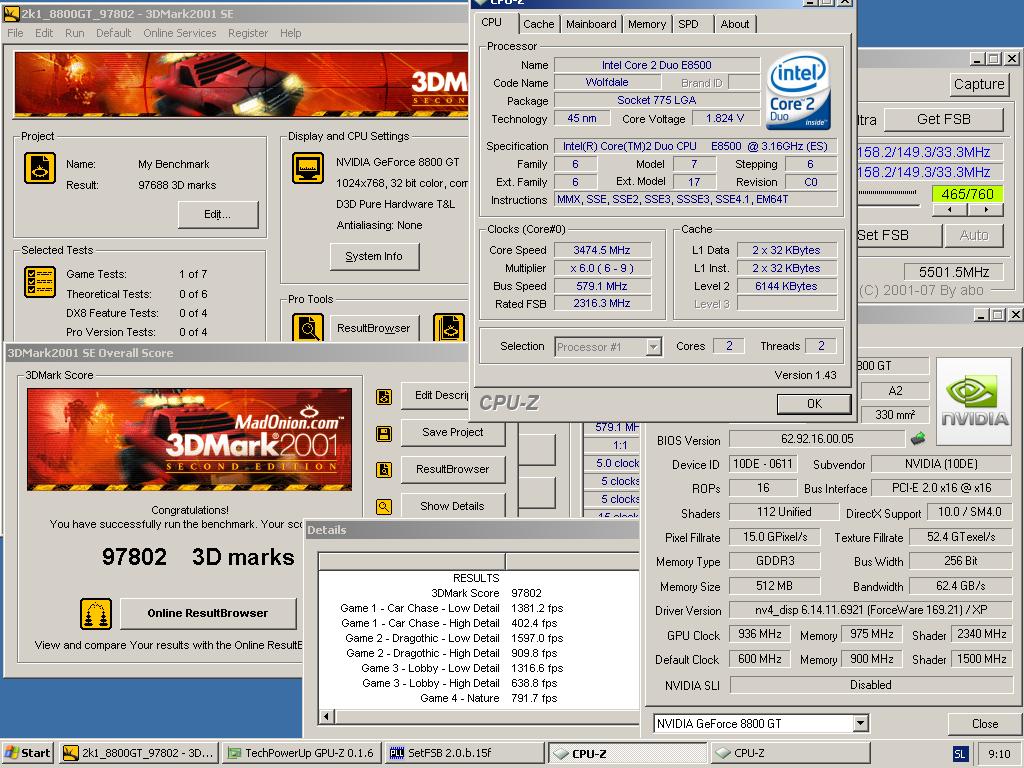Click the ResultBrowser button in Pro Tools

coord(374,328)
